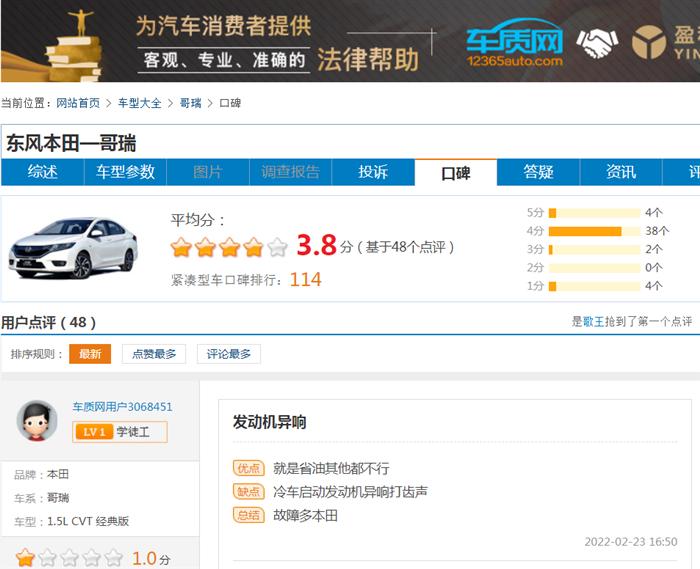Open user profile 车质网用户3068451
This screenshot has height=569, width=700.
[122, 407]
